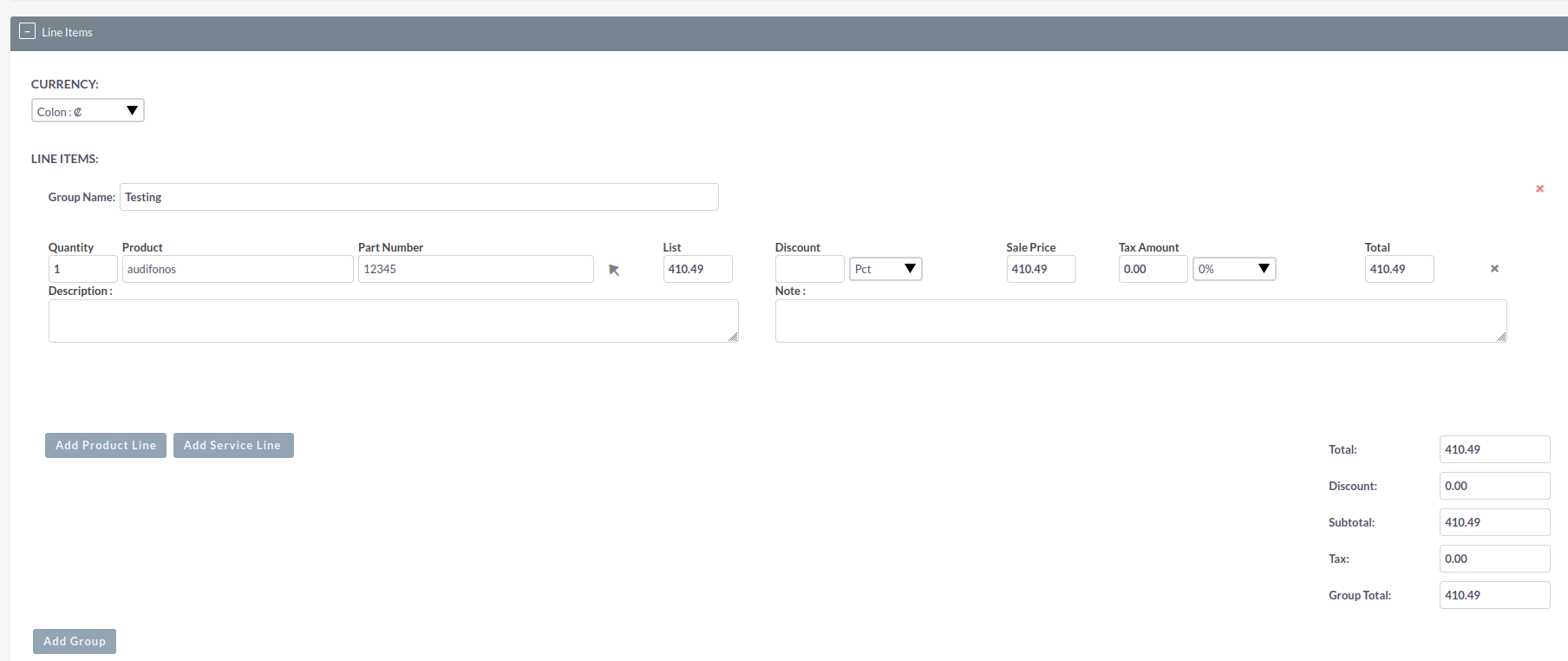The height and width of the screenshot is (661, 1568).
Task: Click the Add Group button
Action: point(75,641)
